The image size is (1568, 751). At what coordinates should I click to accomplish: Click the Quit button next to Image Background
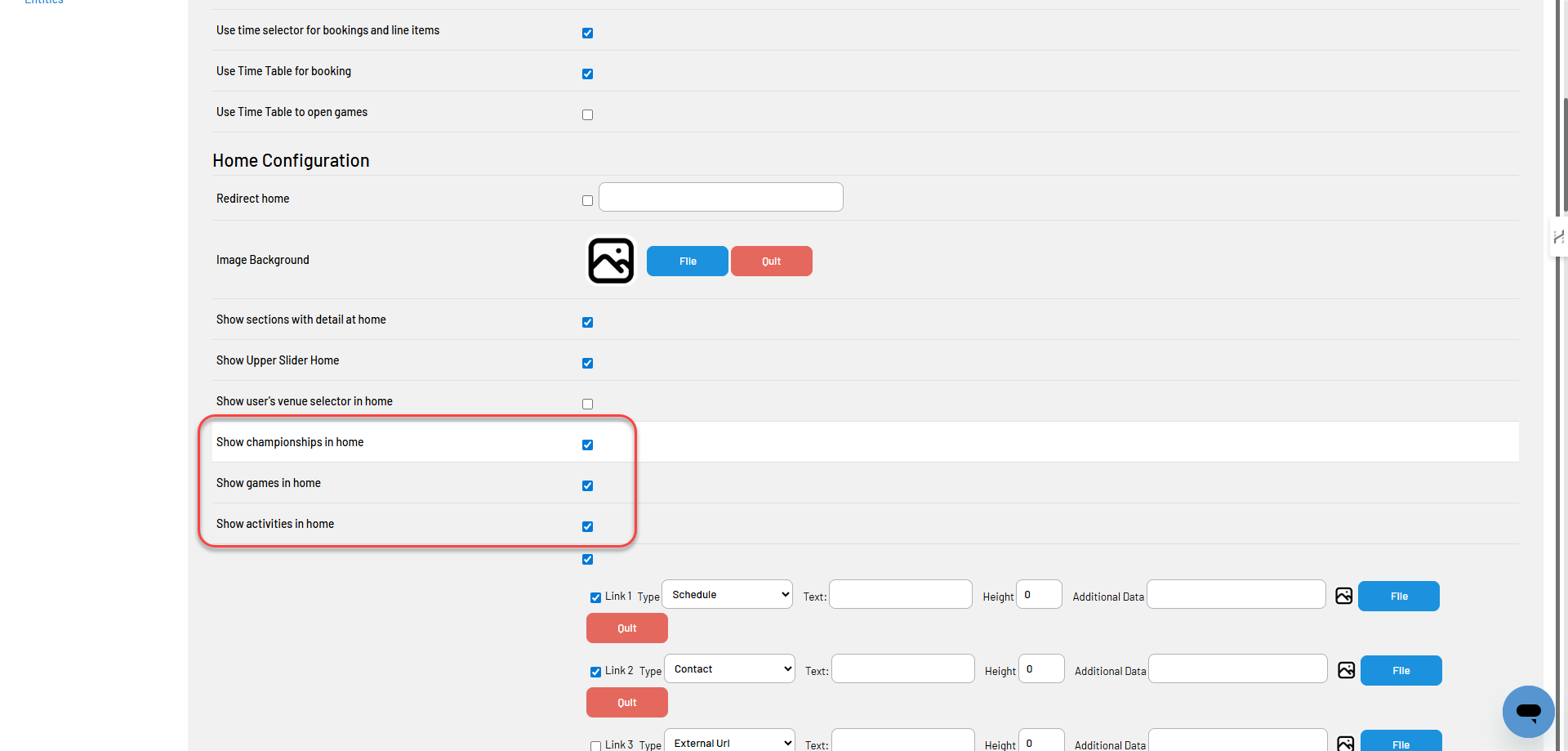pyautogui.click(x=772, y=261)
